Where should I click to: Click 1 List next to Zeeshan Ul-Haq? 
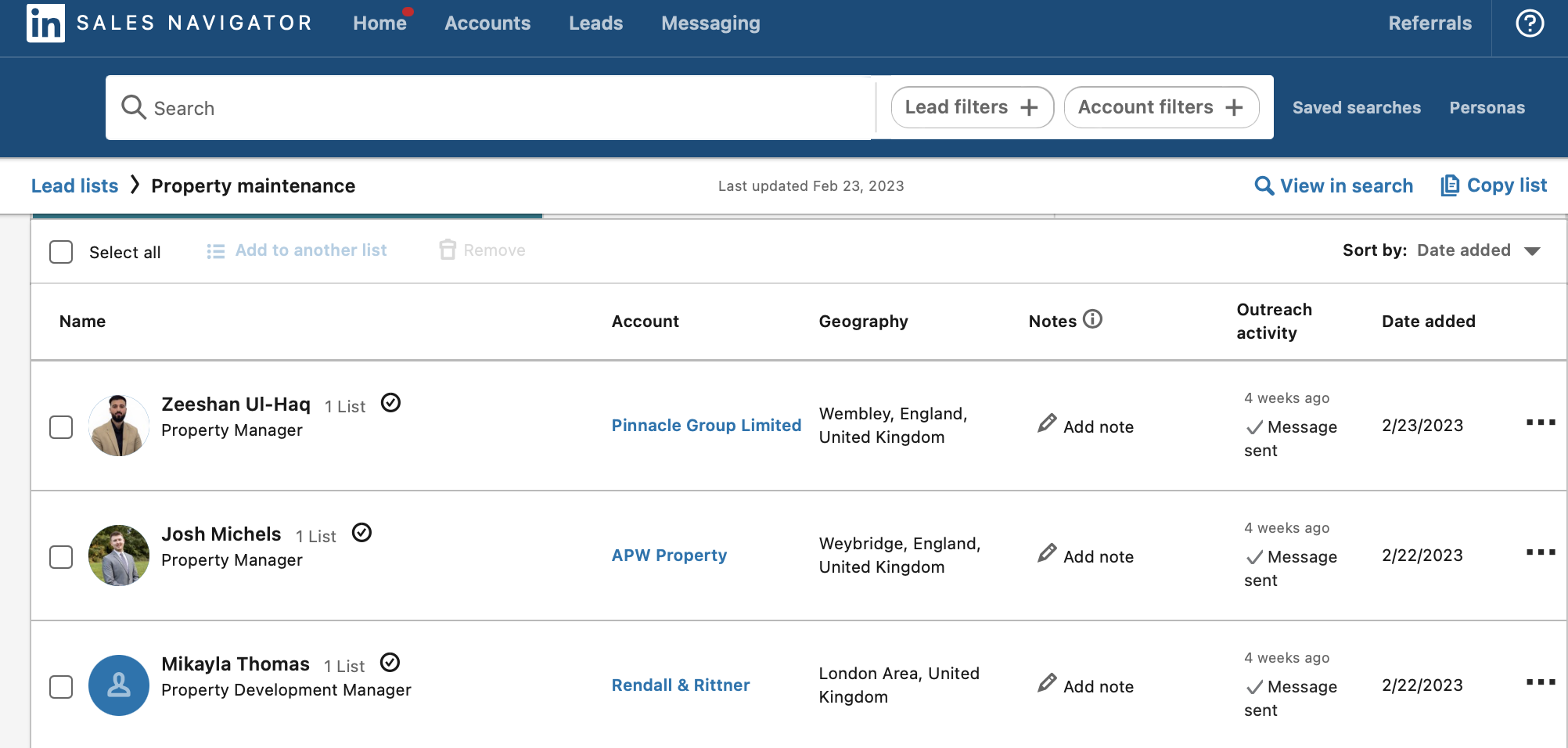click(x=345, y=407)
